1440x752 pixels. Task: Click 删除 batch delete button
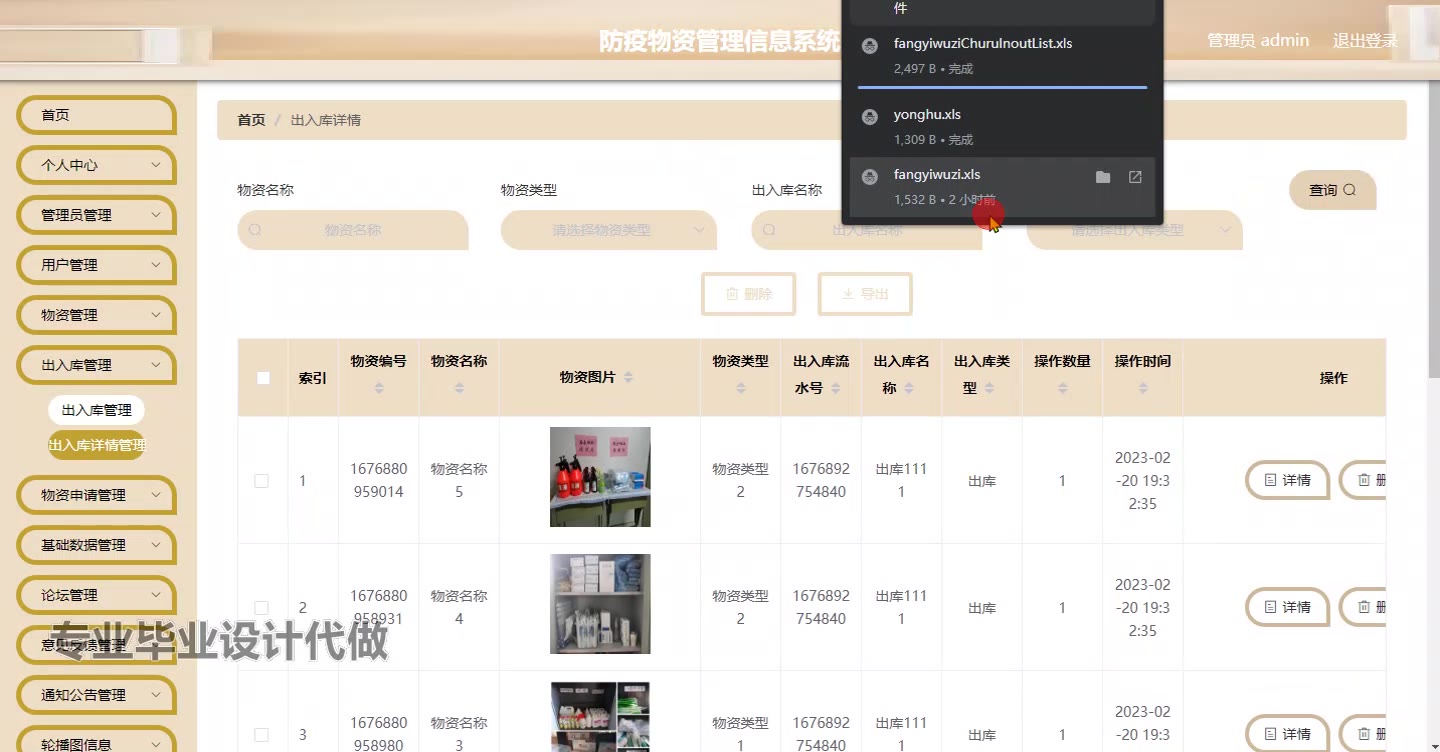coord(748,294)
